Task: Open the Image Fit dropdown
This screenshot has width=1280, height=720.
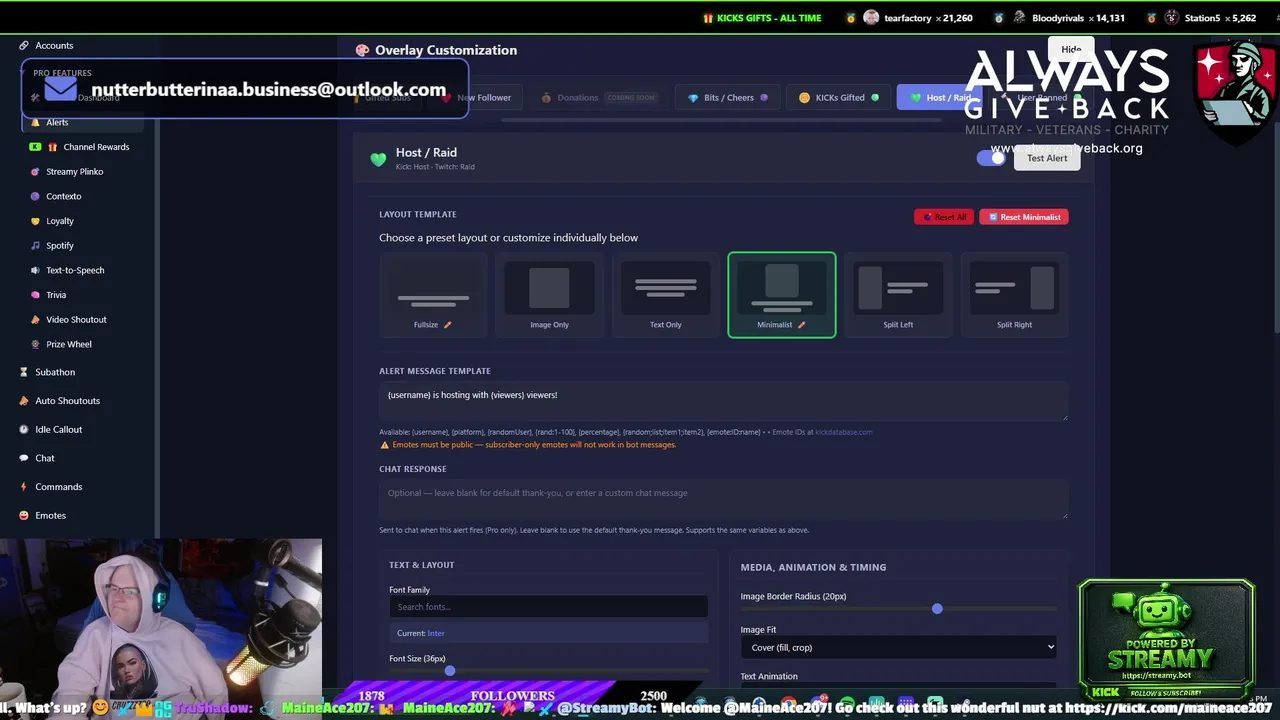Action: 898,647
